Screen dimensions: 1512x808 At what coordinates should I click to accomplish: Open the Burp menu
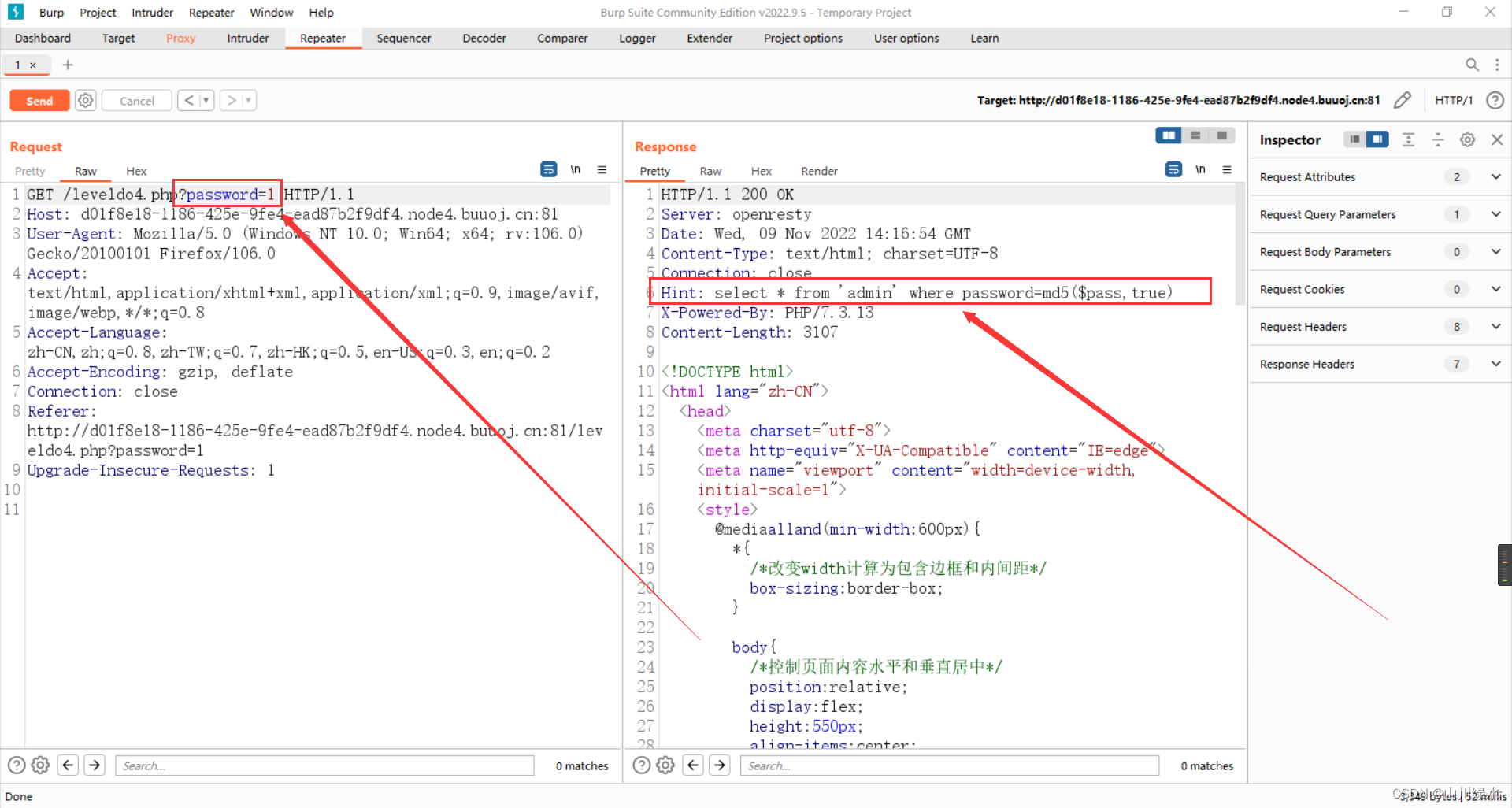pos(51,13)
